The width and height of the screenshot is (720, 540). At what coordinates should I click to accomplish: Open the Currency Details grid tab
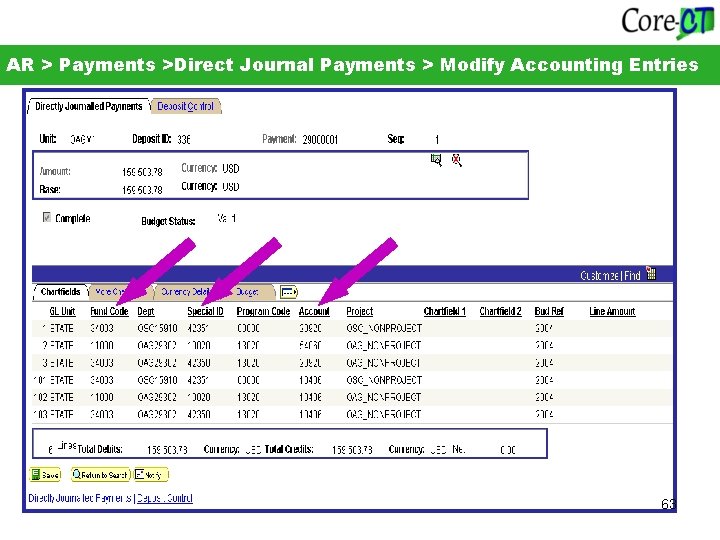pyautogui.click(x=186, y=292)
